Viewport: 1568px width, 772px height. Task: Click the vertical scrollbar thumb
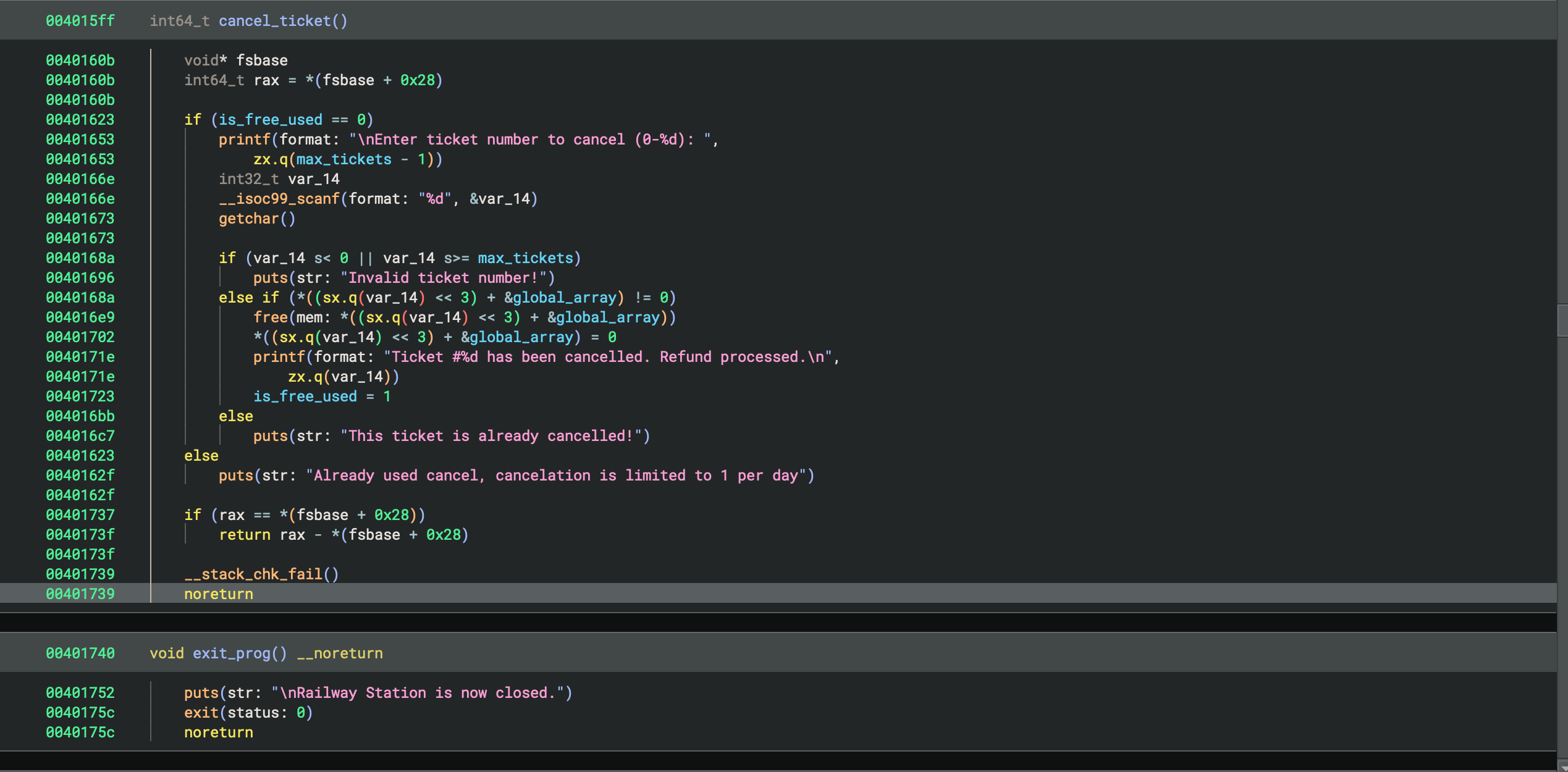click(x=1562, y=320)
